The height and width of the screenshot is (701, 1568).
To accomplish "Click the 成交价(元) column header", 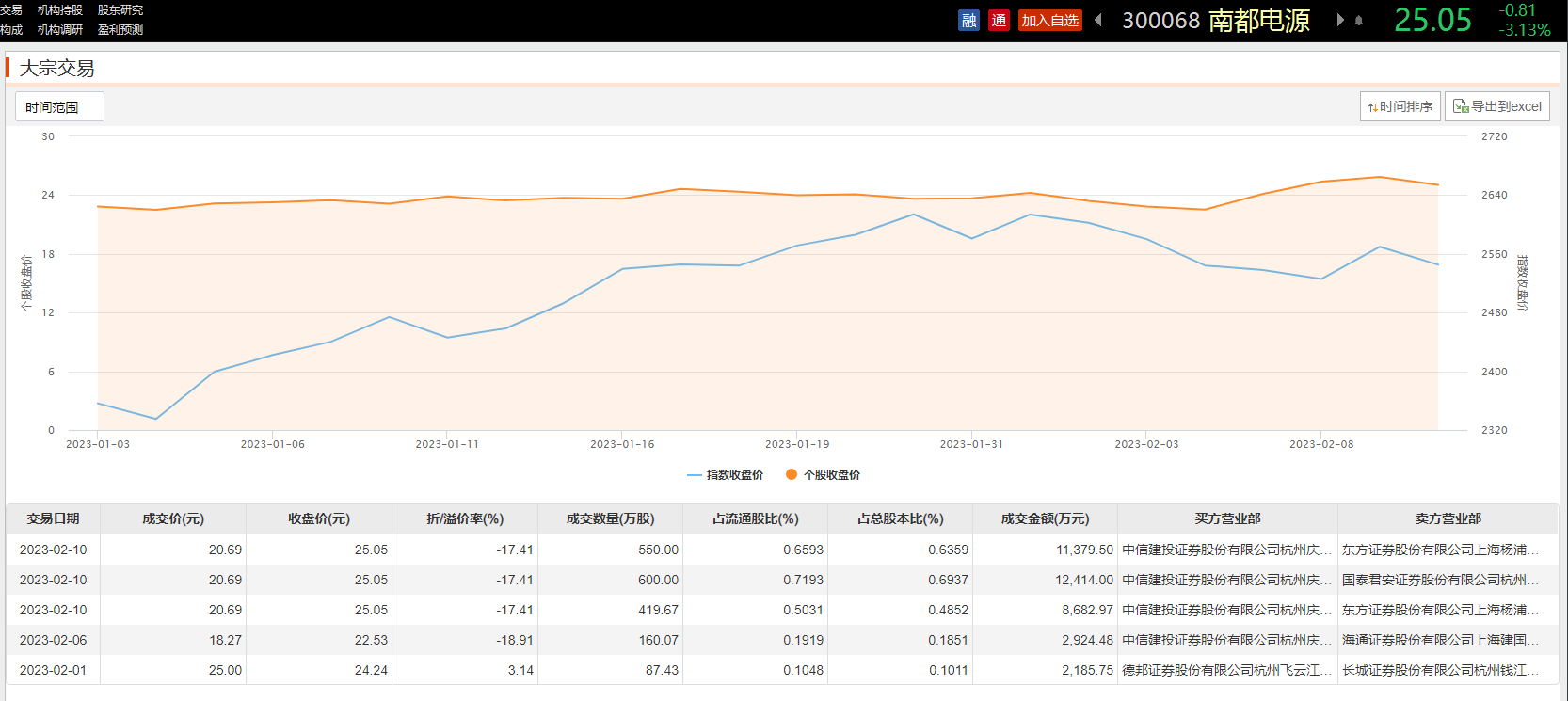I will [173, 518].
